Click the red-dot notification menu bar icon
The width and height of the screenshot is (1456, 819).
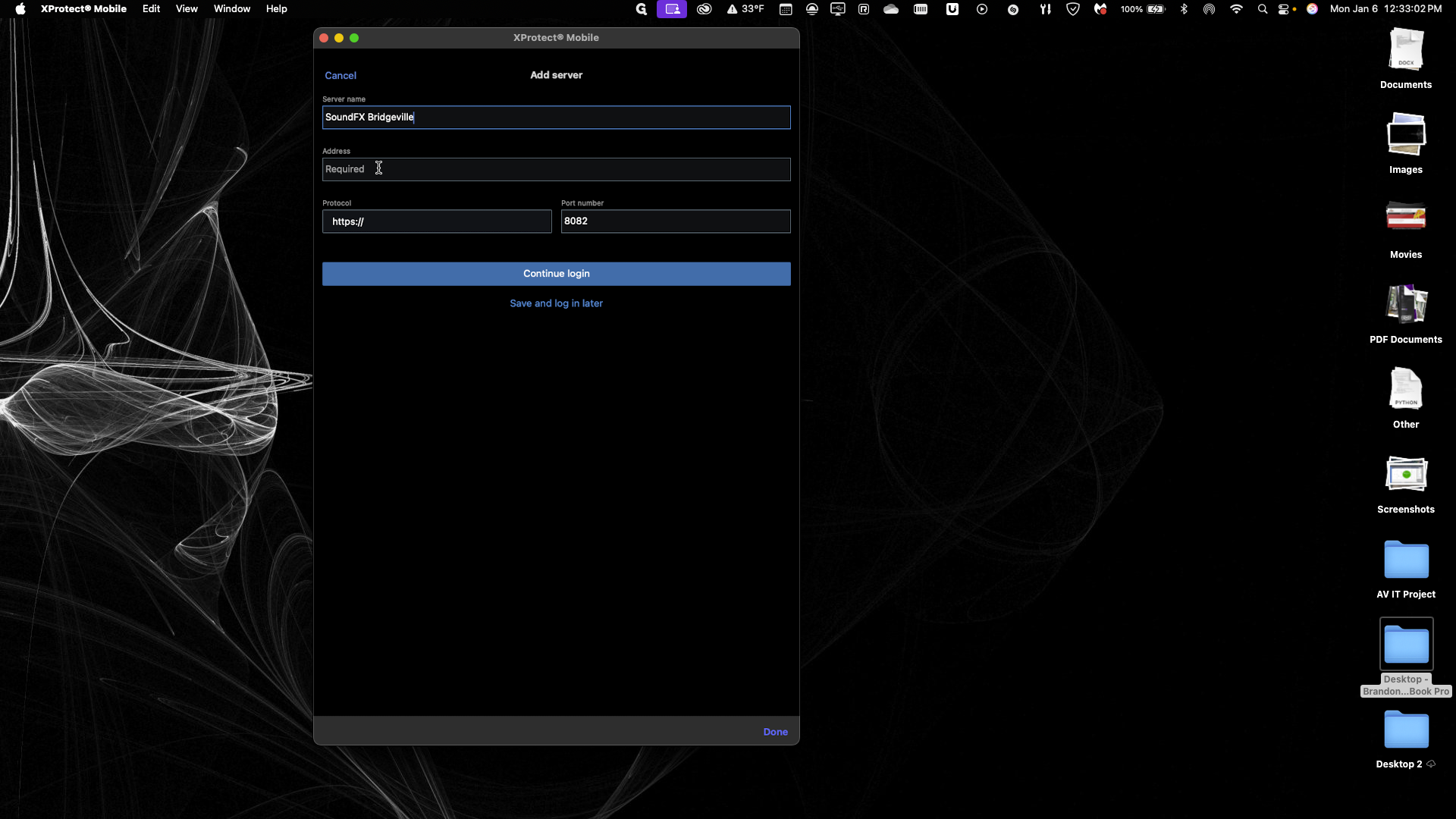1100,9
